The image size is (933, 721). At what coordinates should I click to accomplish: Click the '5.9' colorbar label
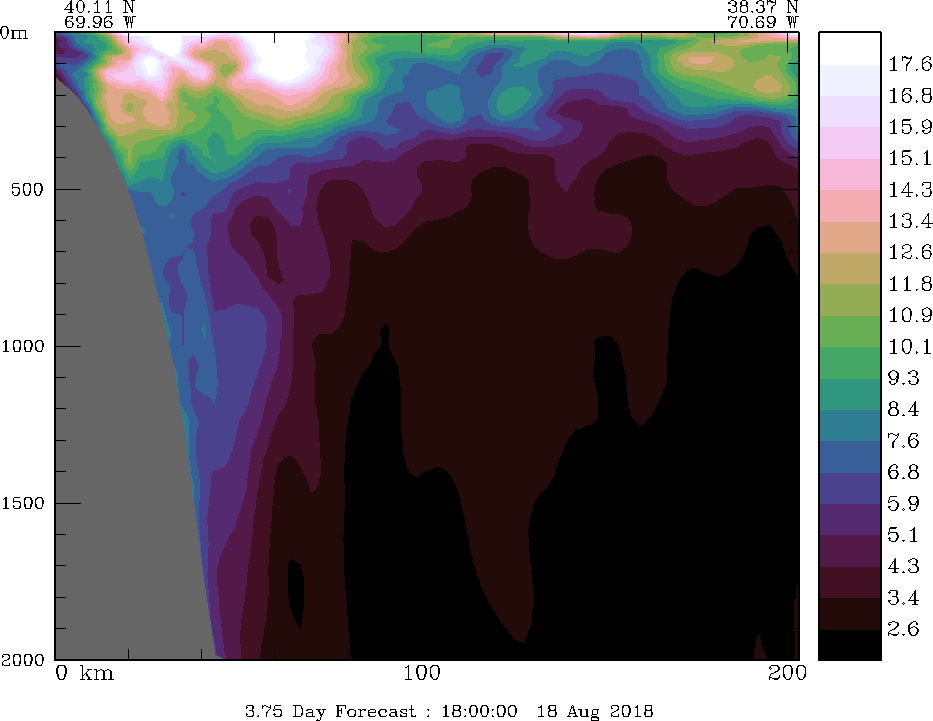pos(903,503)
